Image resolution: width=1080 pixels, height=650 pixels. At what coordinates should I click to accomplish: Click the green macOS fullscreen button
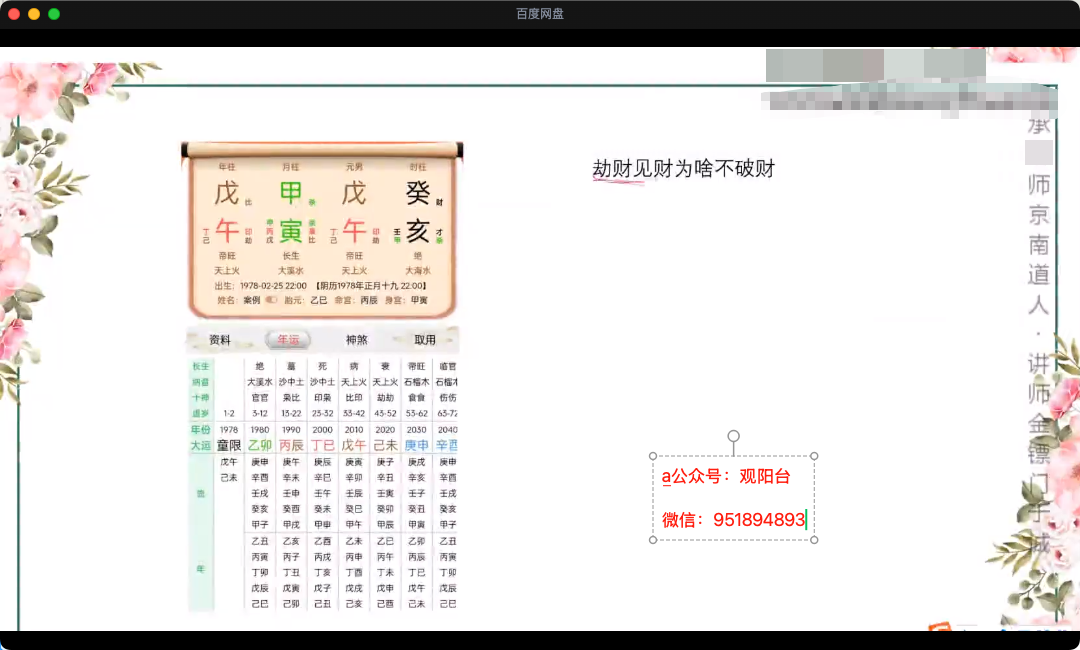coord(54,14)
